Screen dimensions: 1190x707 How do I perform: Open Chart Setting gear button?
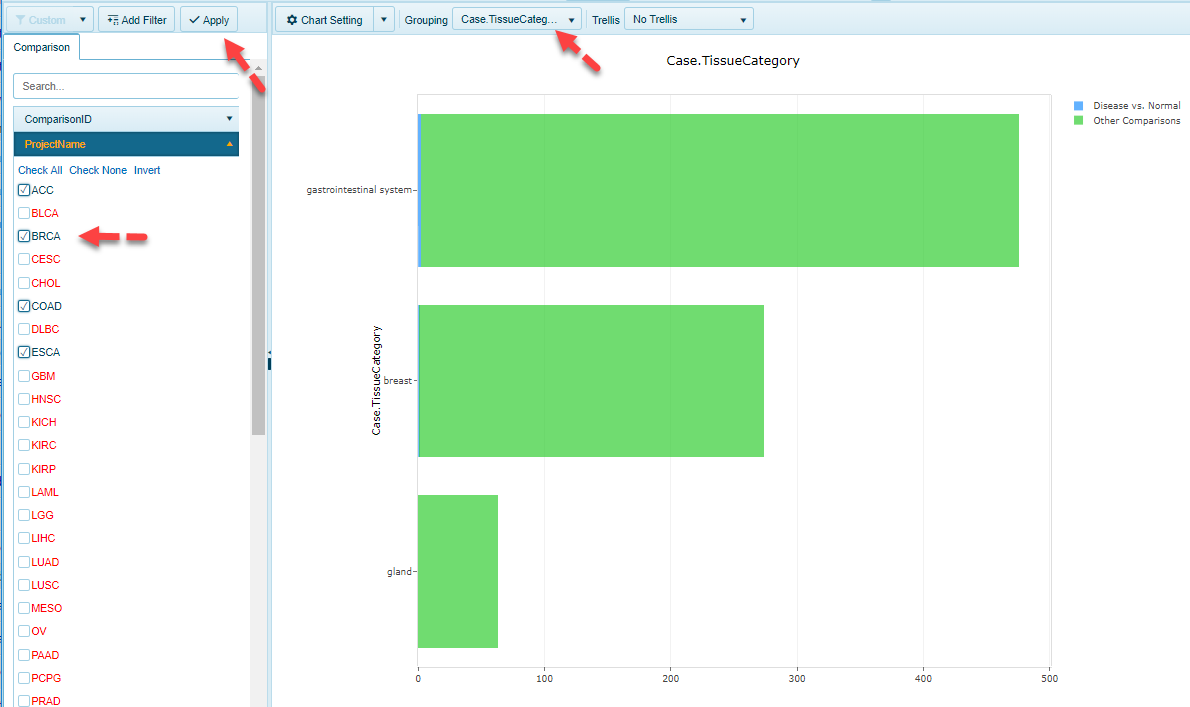[324, 20]
